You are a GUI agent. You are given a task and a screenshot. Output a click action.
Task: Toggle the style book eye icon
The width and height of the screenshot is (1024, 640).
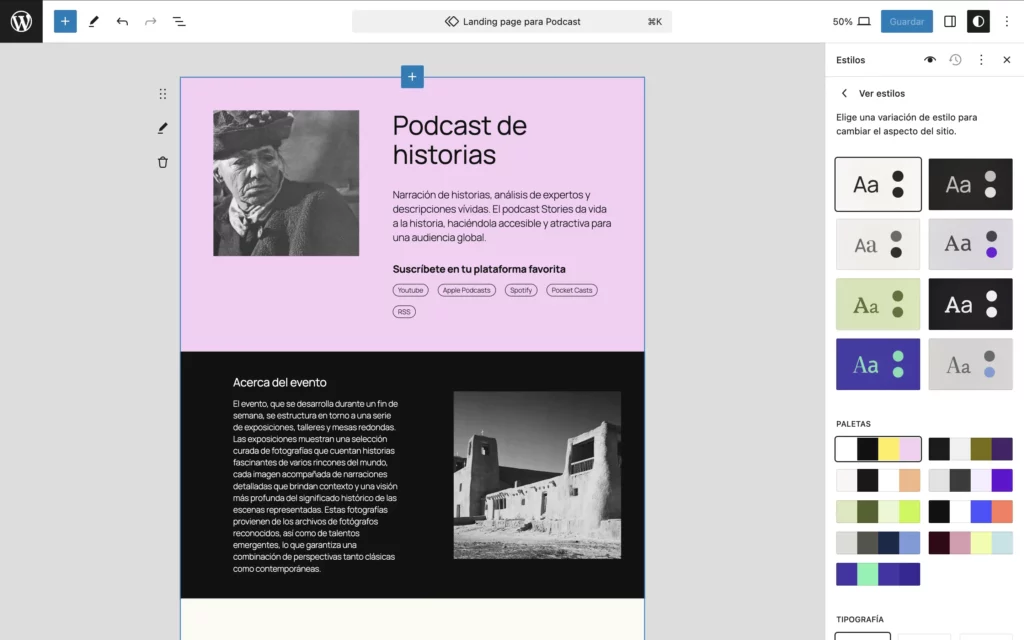[x=930, y=60]
